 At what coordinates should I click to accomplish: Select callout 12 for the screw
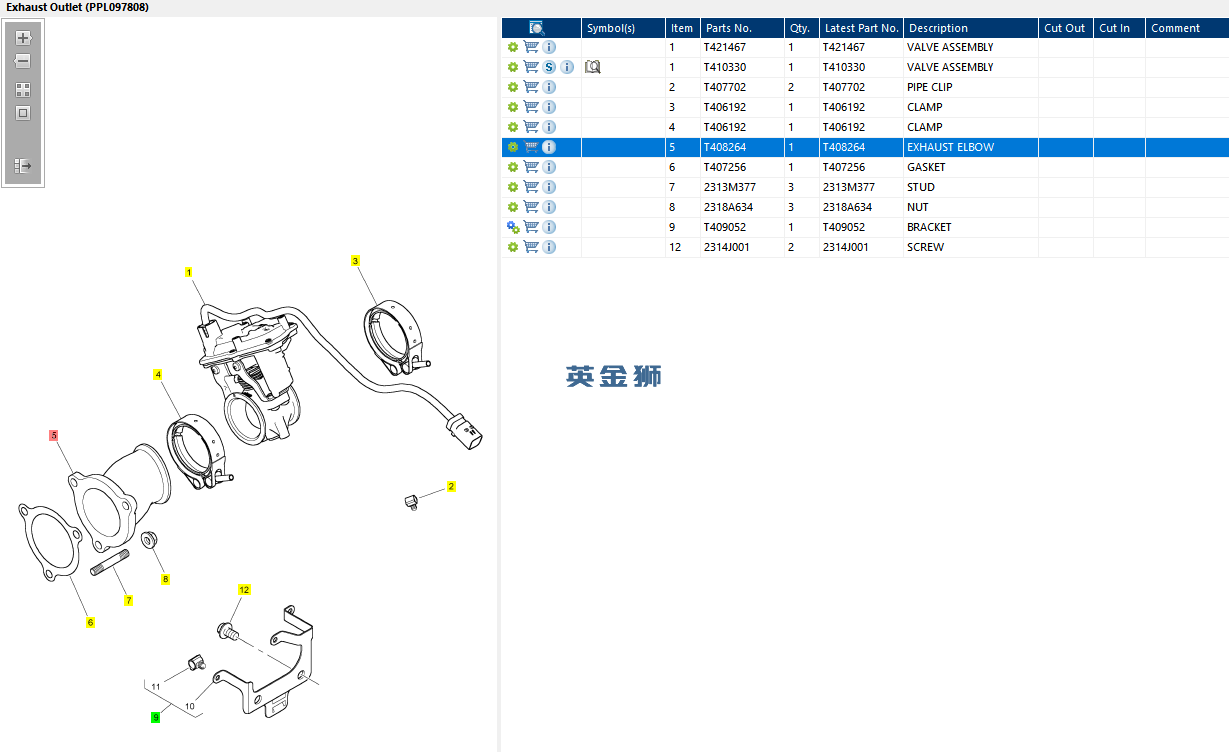point(244,590)
